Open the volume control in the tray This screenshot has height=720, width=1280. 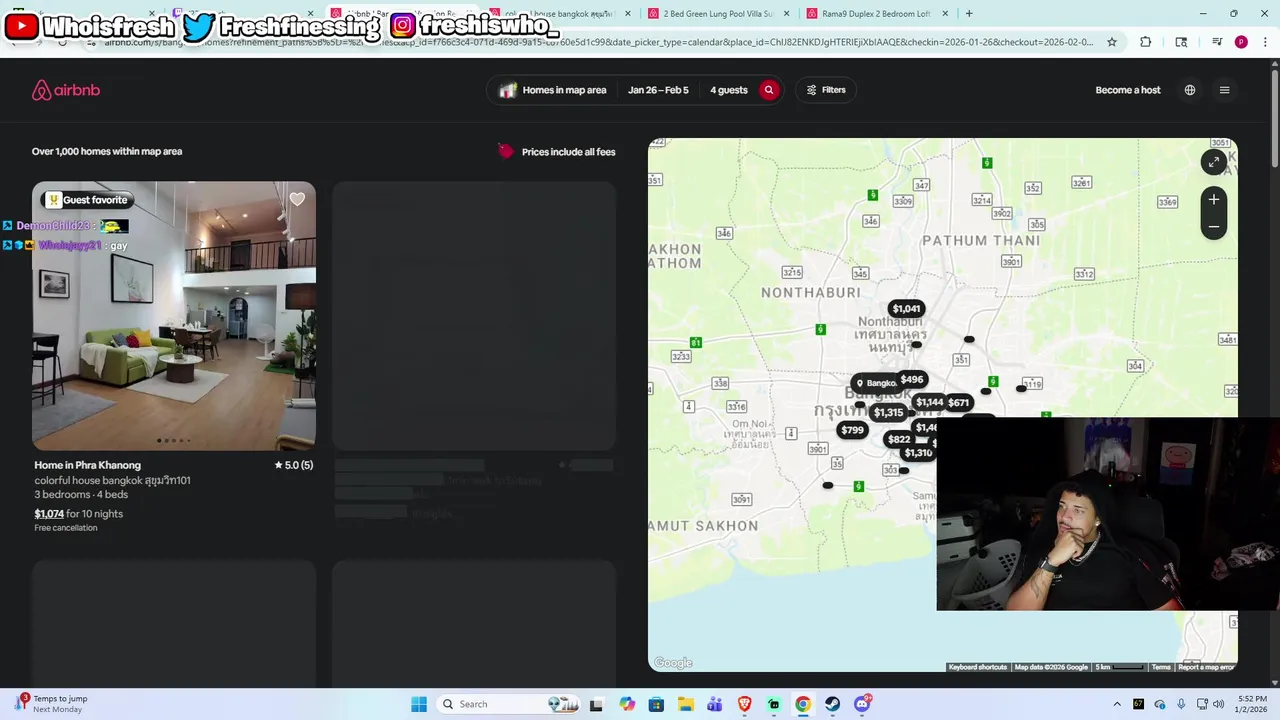pos(1219,704)
